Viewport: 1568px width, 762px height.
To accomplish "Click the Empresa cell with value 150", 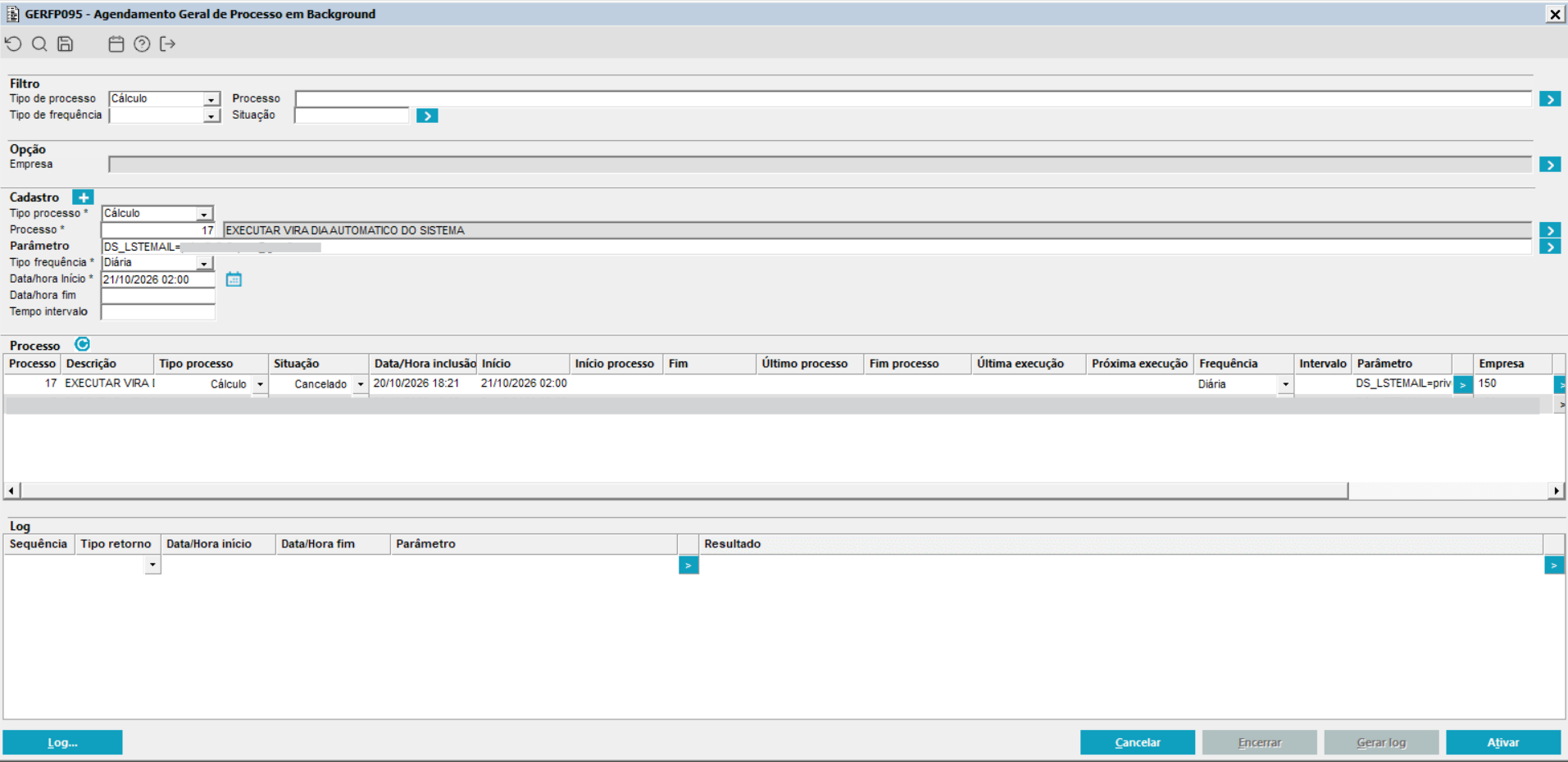I will tap(1512, 383).
